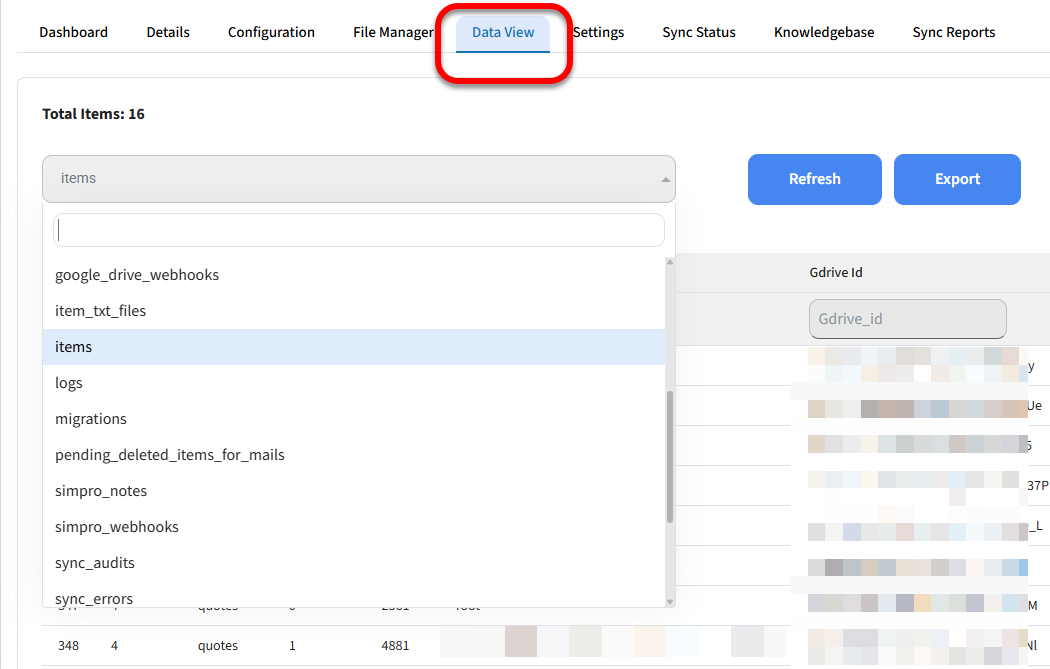Image resolution: width=1050 pixels, height=669 pixels.
Task: Select the migrations option
Action: [91, 419]
